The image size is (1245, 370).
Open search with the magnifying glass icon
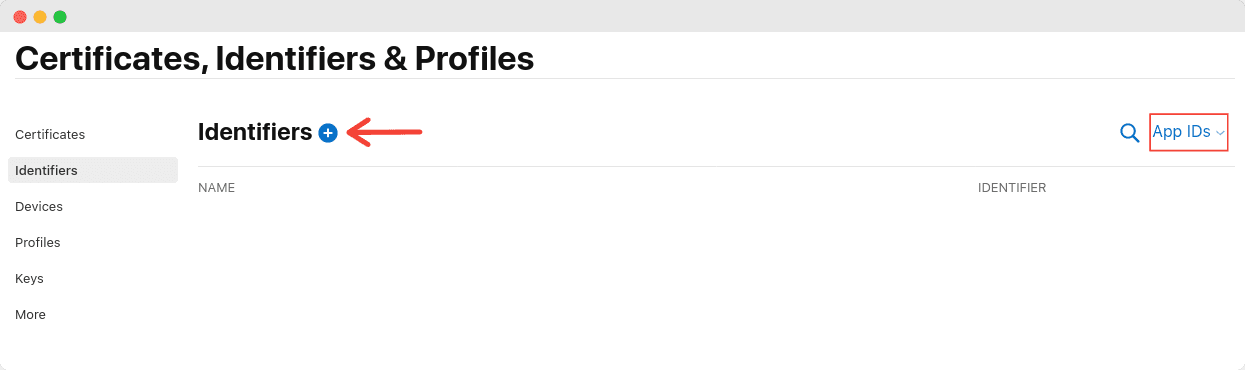point(1130,133)
